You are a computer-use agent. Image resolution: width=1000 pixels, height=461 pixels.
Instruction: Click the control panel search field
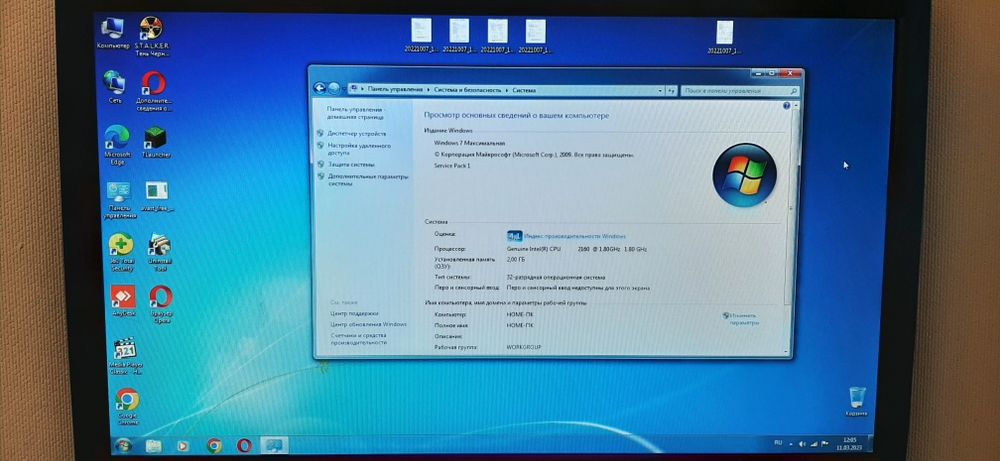pos(739,91)
